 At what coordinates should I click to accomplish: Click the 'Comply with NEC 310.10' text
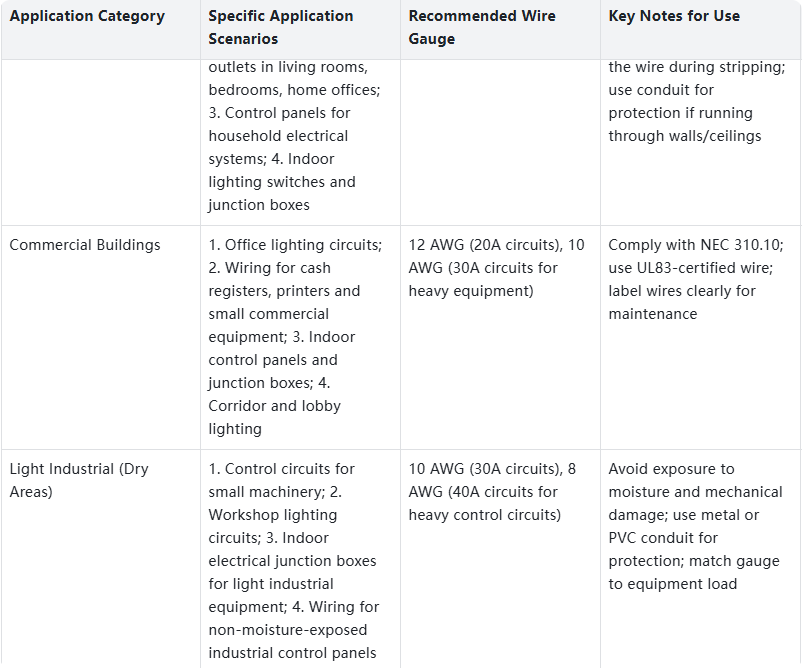pos(694,245)
